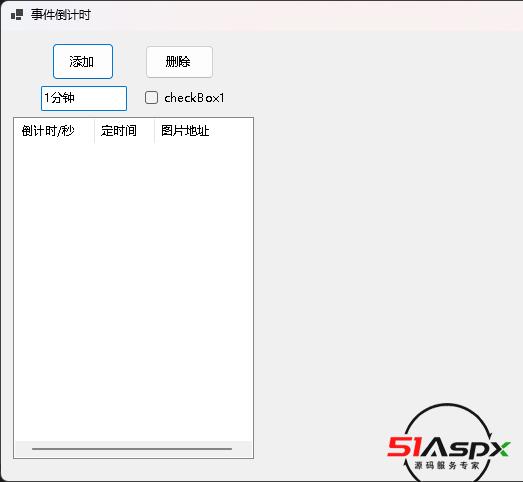This screenshot has width=523, height=482.
Task: Sort by the 倒计时/秒 column header
Action: 54,131
